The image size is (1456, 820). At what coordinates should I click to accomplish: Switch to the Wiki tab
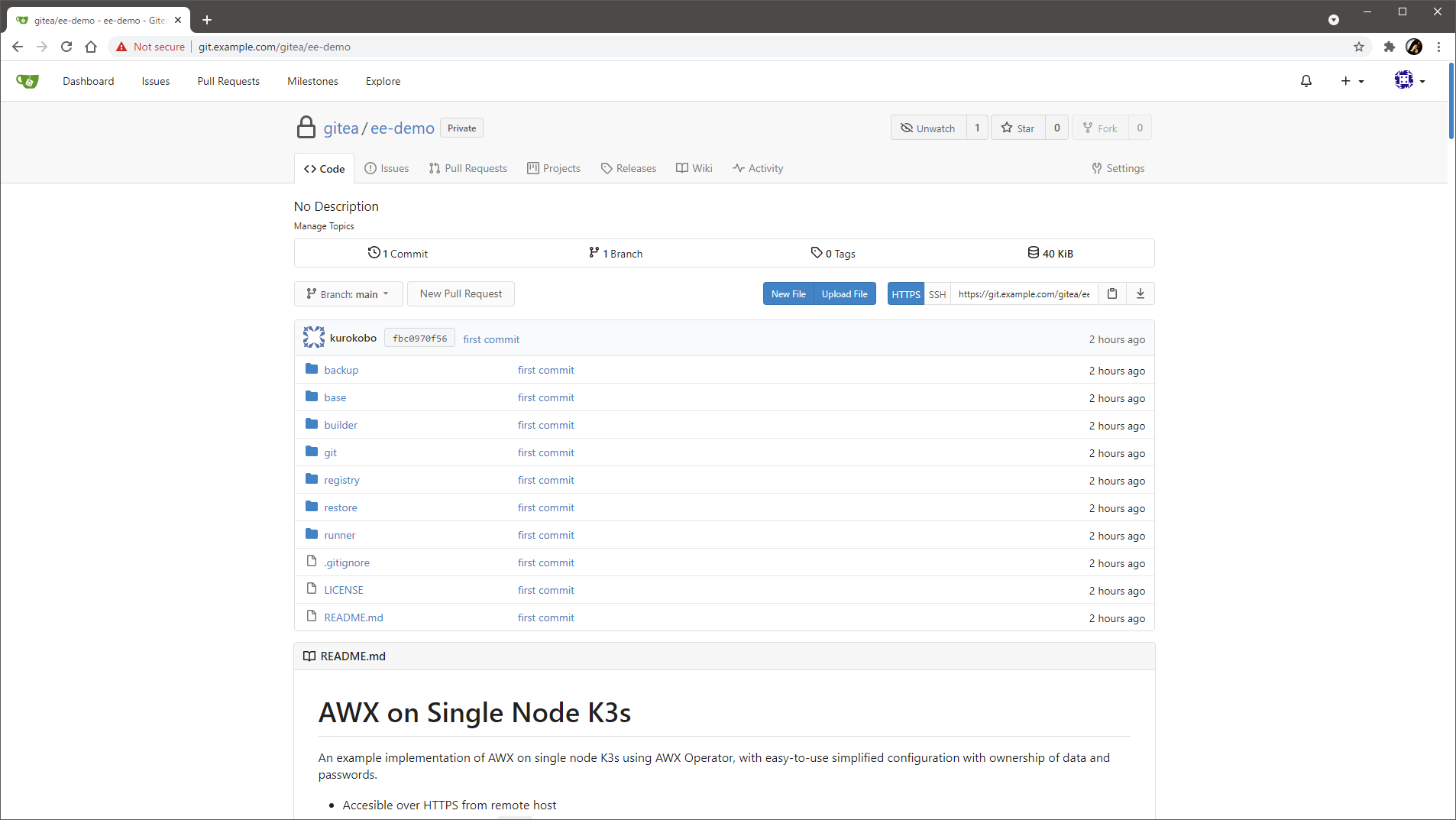tap(694, 168)
